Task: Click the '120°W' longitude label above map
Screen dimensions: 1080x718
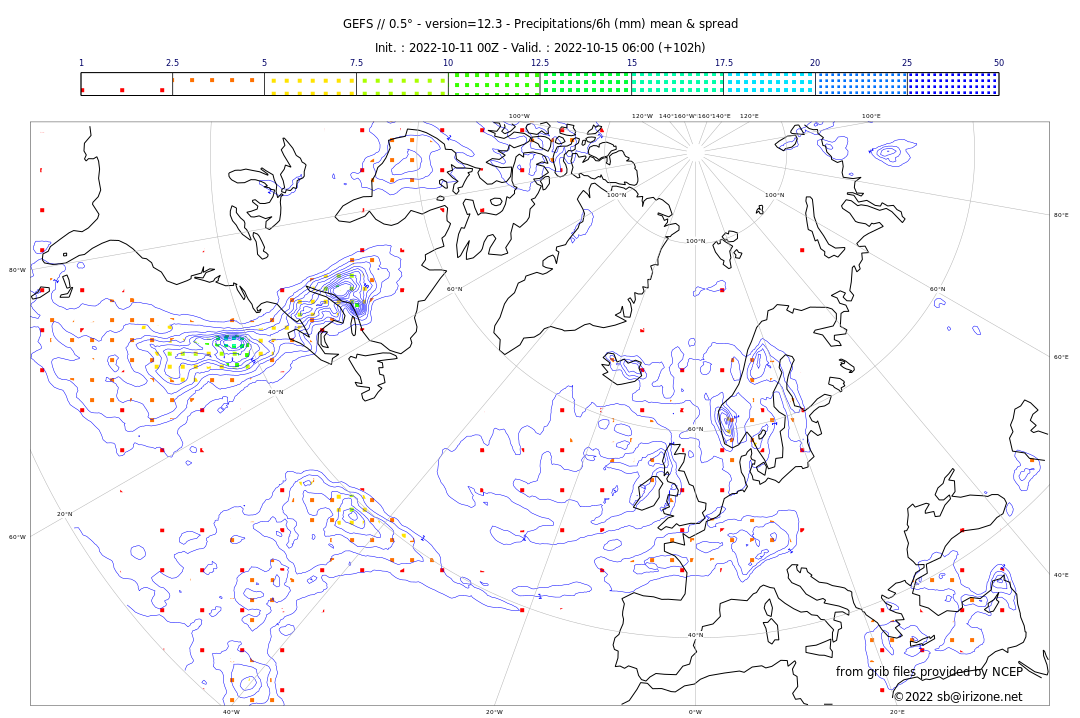Action: (643, 116)
